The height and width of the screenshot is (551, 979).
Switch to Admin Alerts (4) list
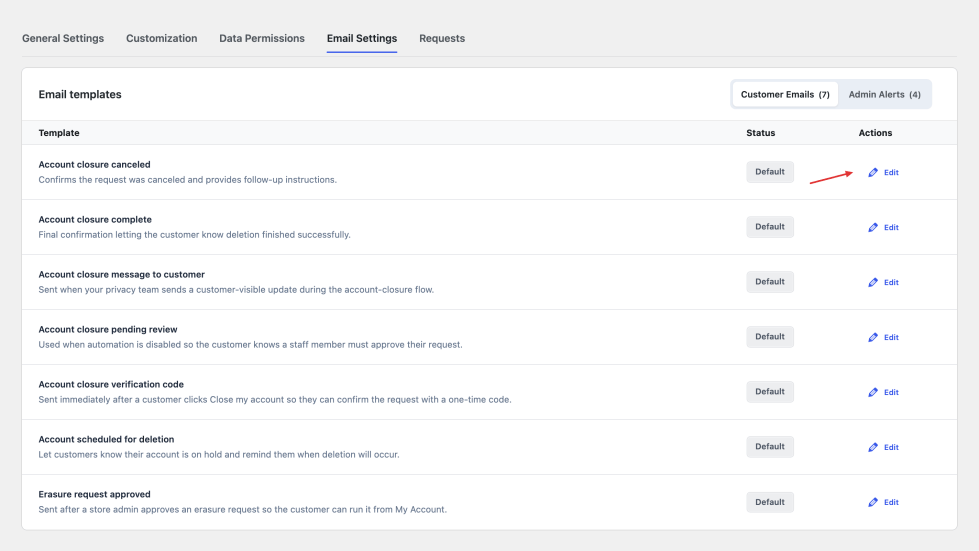[884, 94]
